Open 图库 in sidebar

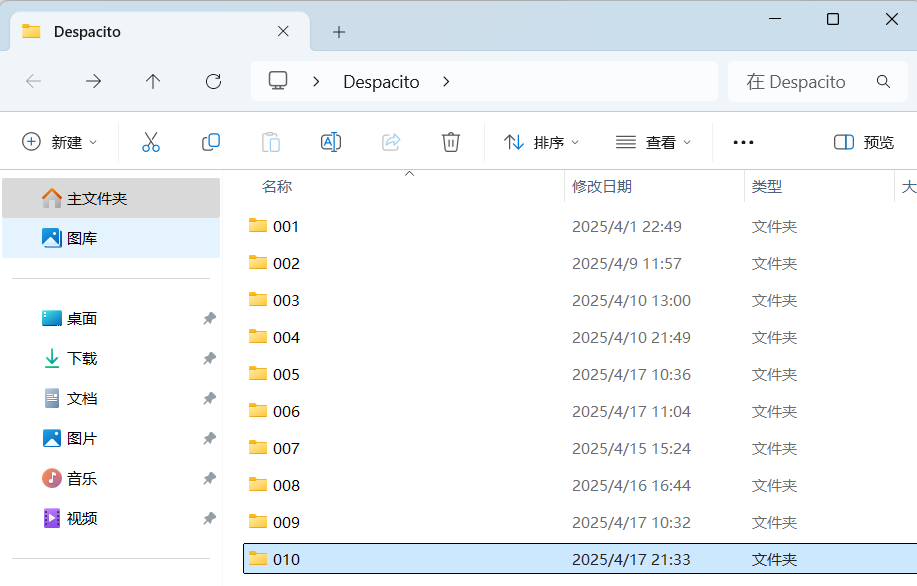(111, 238)
